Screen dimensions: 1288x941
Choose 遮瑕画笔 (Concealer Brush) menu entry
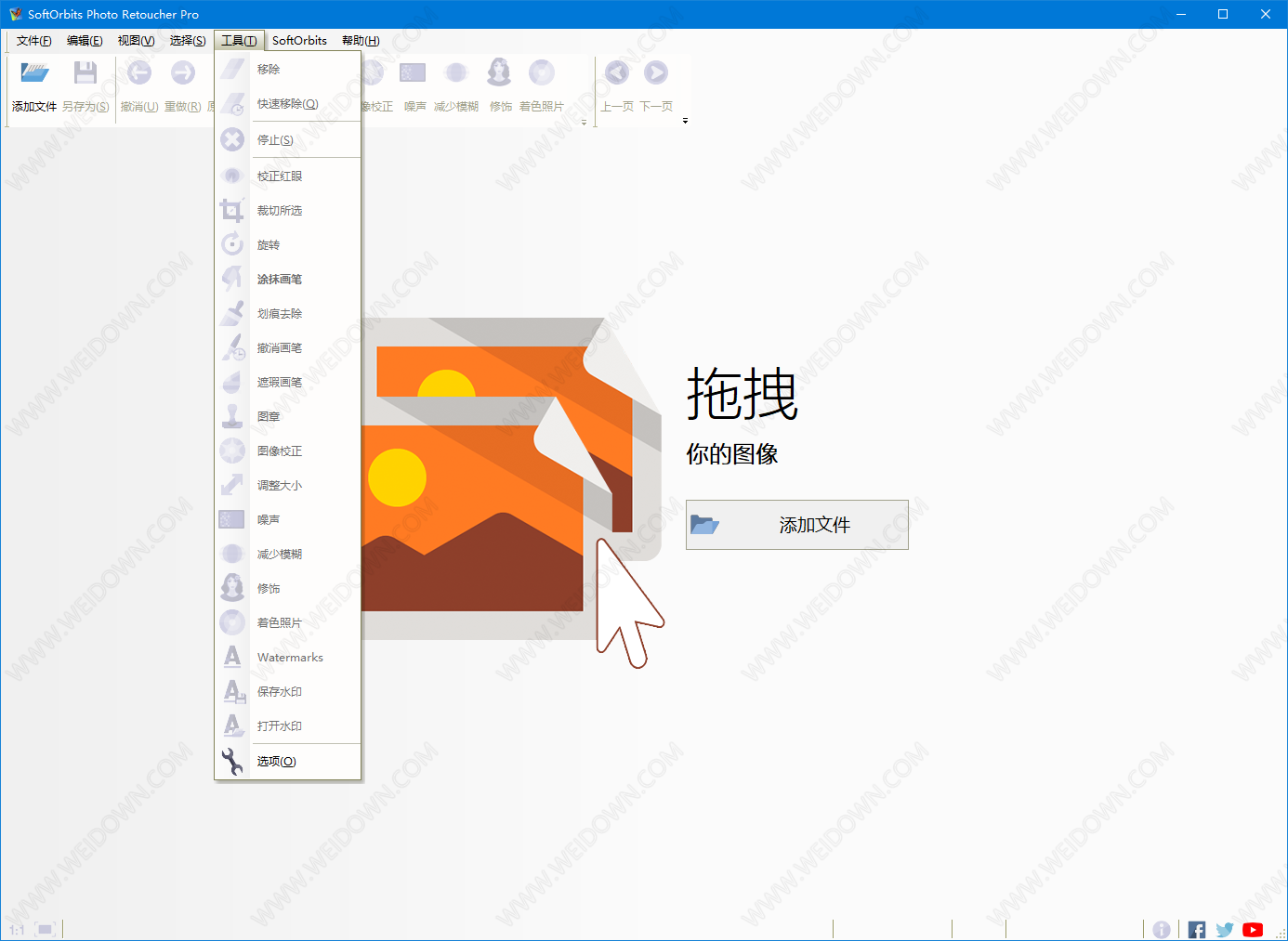[x=288, y=383]
